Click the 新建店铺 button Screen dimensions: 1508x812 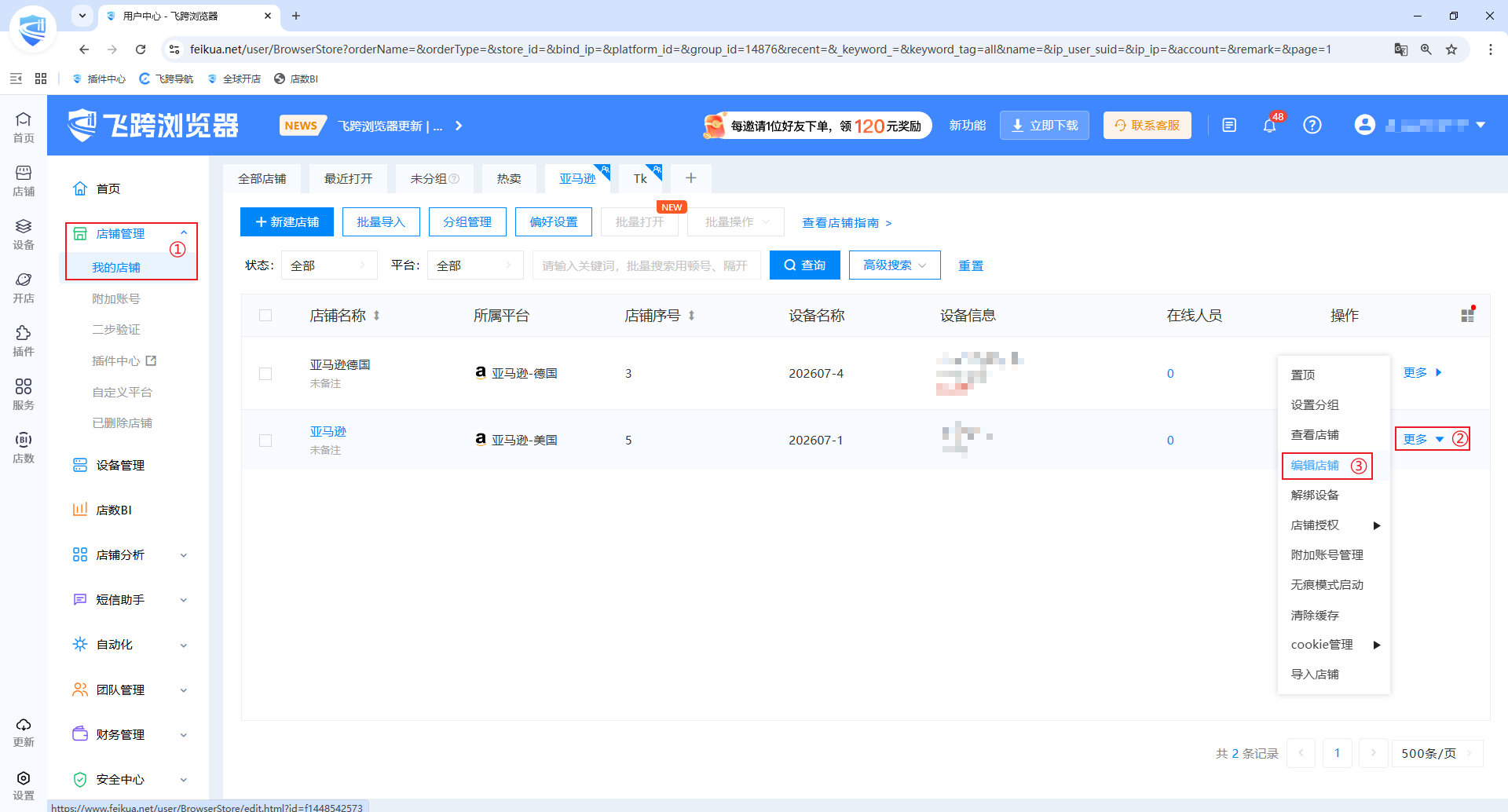tap(287, 222)
